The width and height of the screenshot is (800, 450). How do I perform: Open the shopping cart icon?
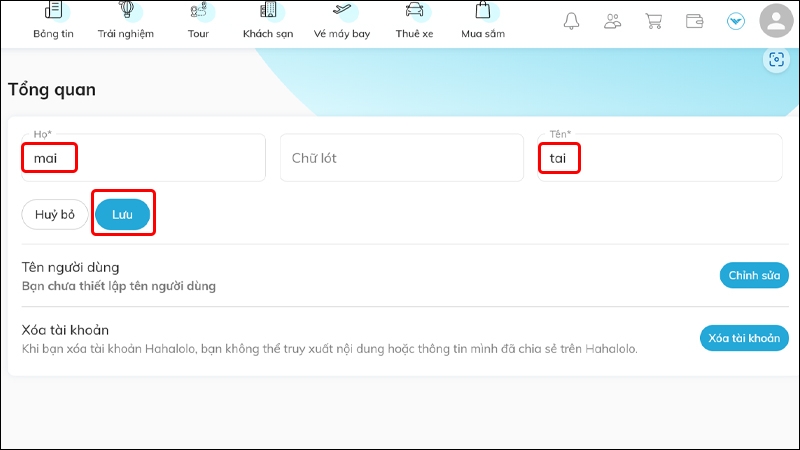pos(654,21)
